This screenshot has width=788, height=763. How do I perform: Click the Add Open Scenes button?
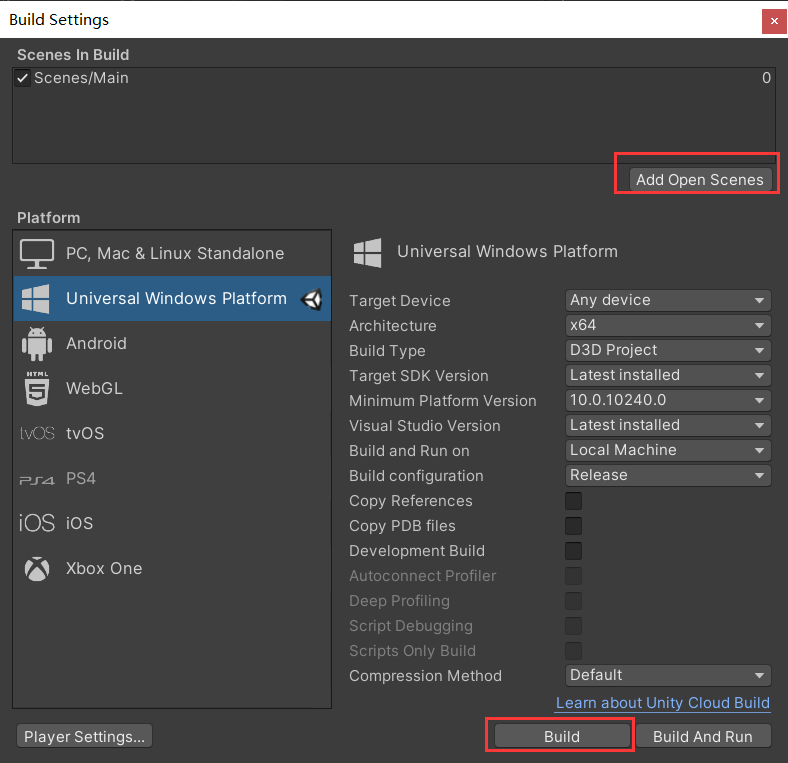pos(700,180)
